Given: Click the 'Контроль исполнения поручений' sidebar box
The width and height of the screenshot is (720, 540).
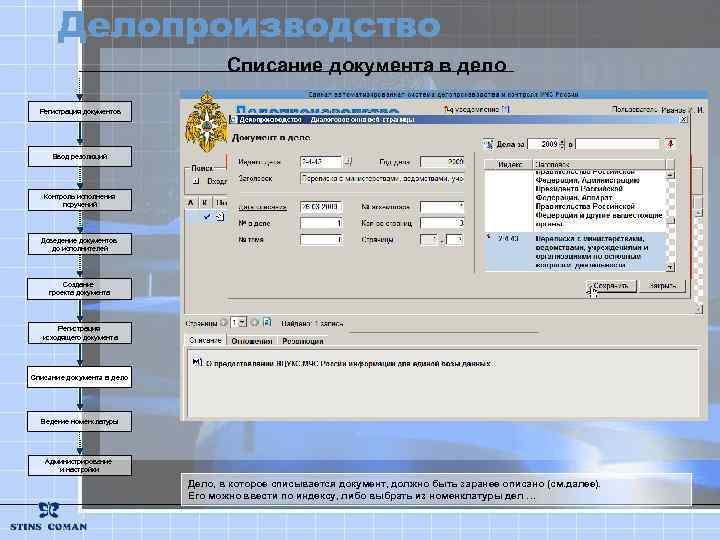Looking at the screenshot, I should coord(80,200).
